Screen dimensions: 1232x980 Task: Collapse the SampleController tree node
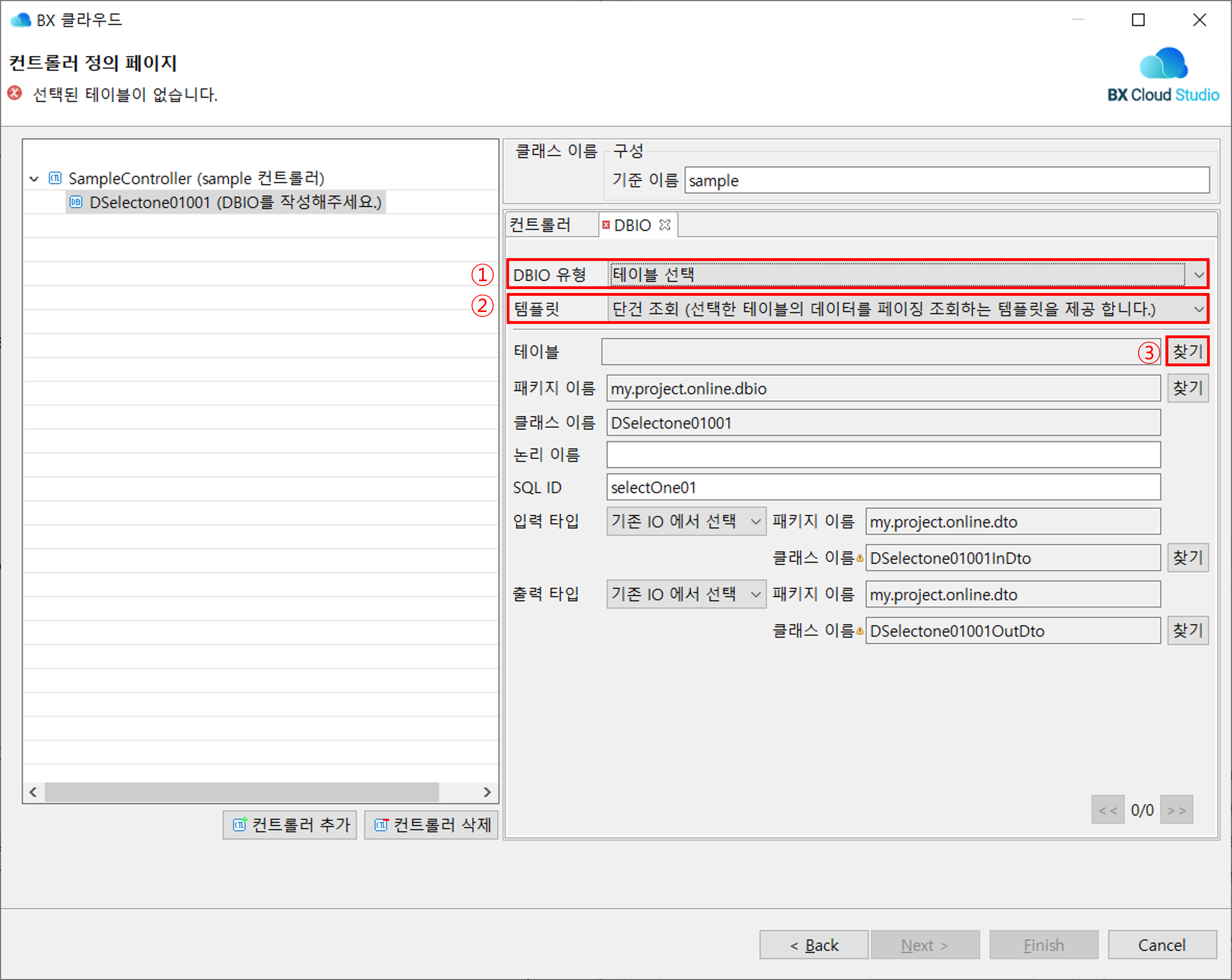34,179
